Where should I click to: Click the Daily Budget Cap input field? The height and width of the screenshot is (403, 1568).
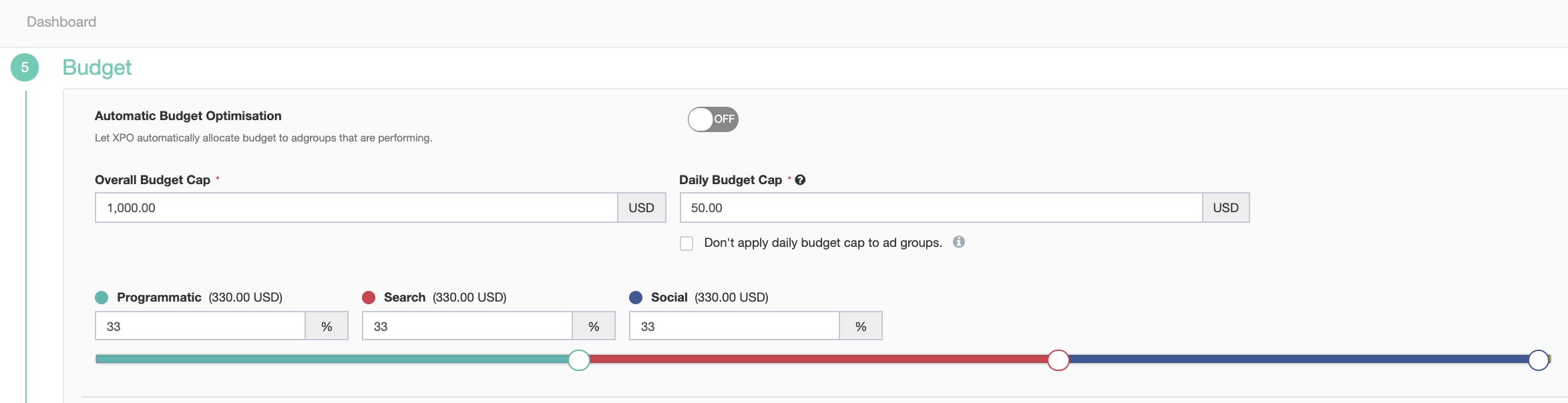940,208
